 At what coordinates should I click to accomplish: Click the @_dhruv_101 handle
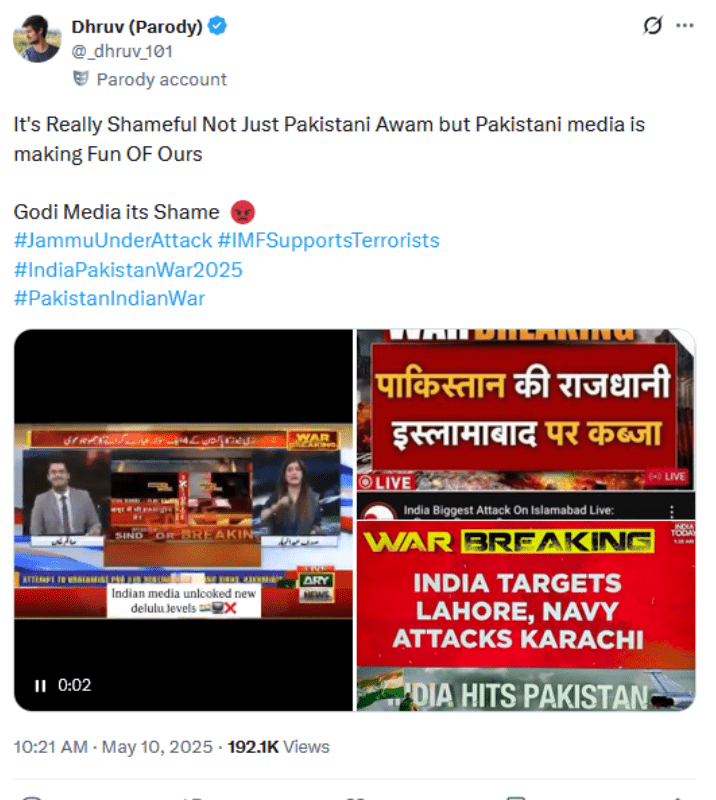(x=122, y=52)
